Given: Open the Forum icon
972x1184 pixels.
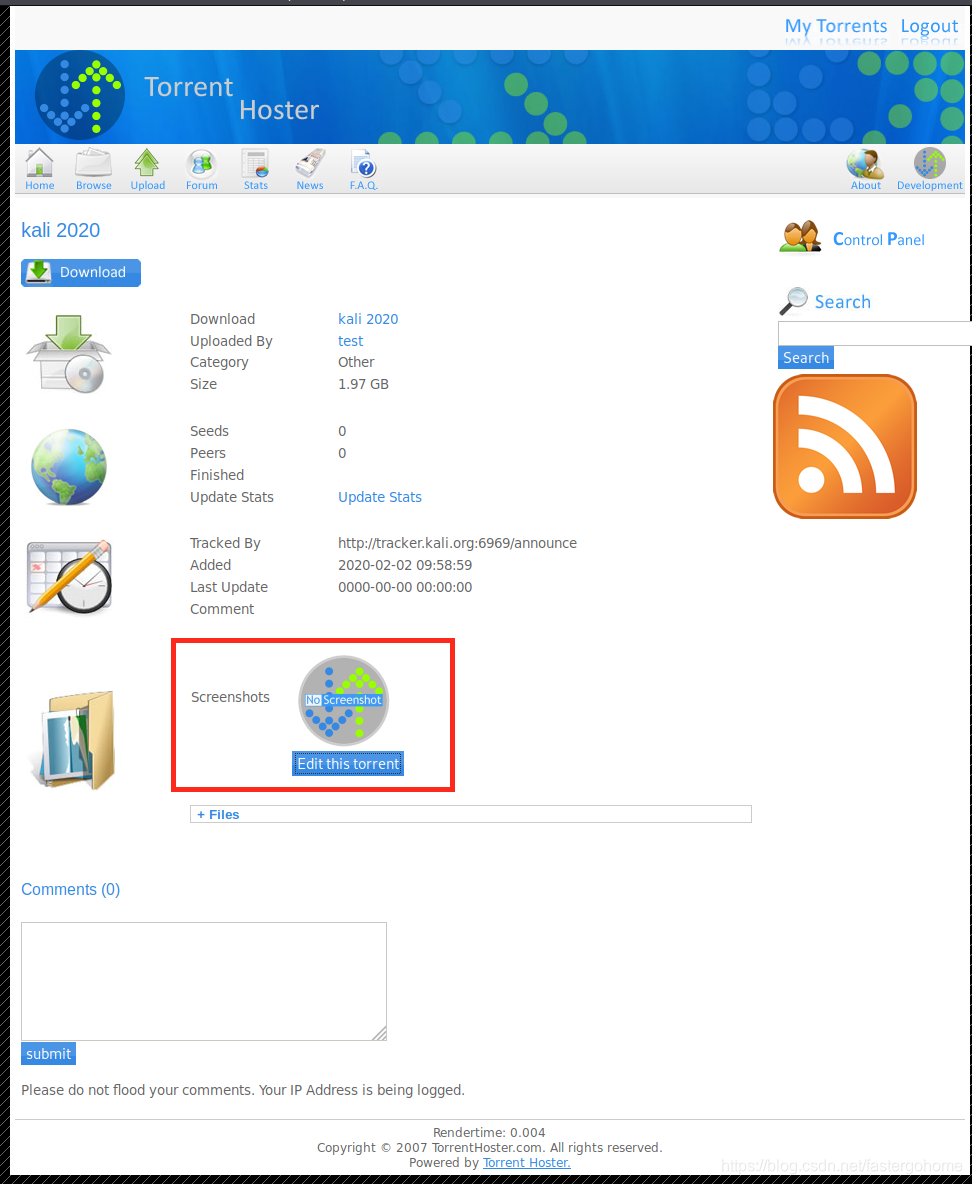Looking at the screenshot, I should click(202, 169).
